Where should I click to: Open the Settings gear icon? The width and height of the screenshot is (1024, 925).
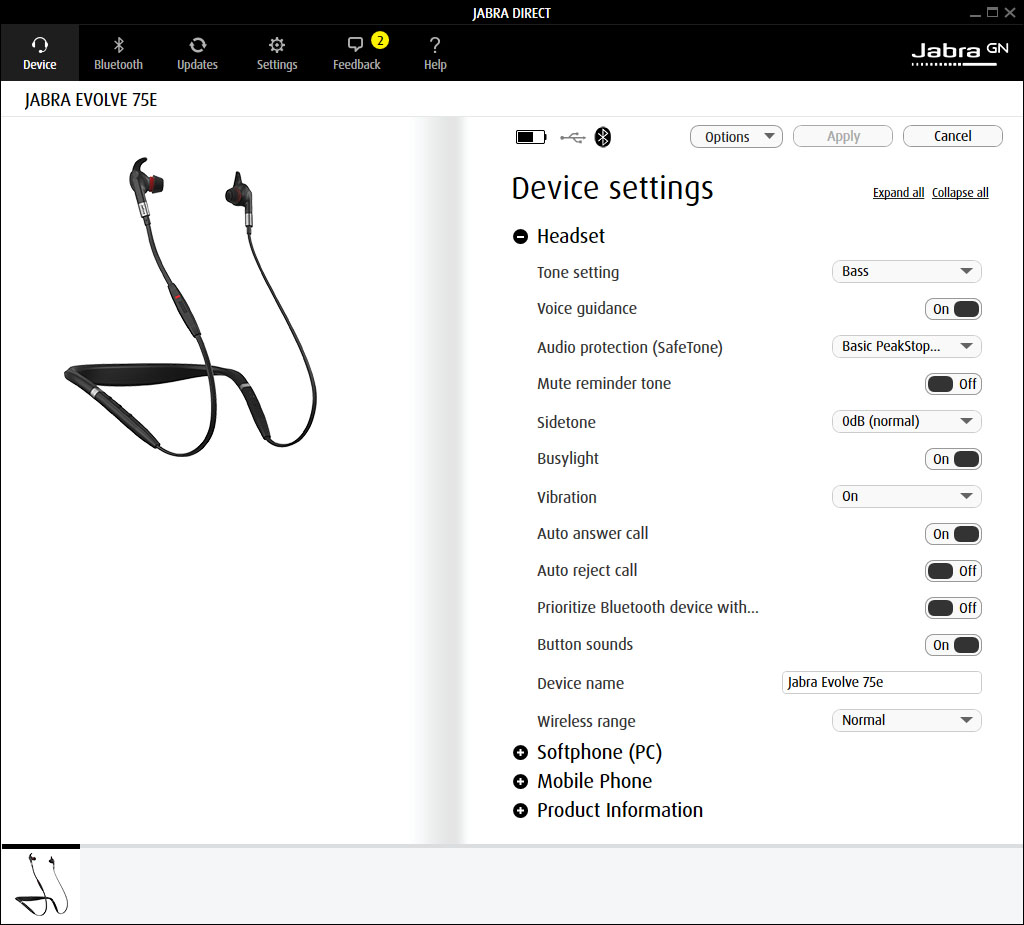(x=277, y=46)
